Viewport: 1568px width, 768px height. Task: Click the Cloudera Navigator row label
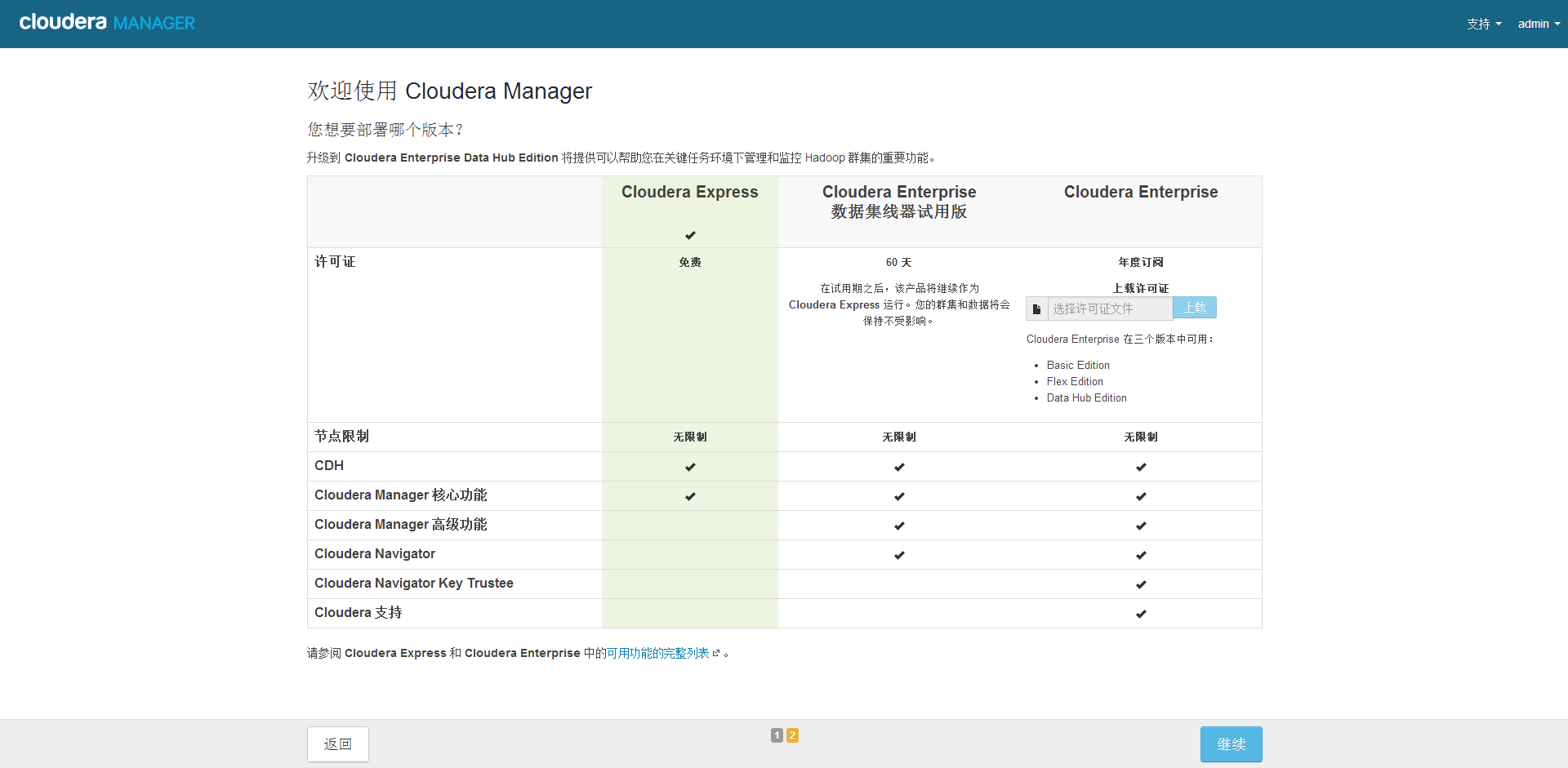pos(375,553)
